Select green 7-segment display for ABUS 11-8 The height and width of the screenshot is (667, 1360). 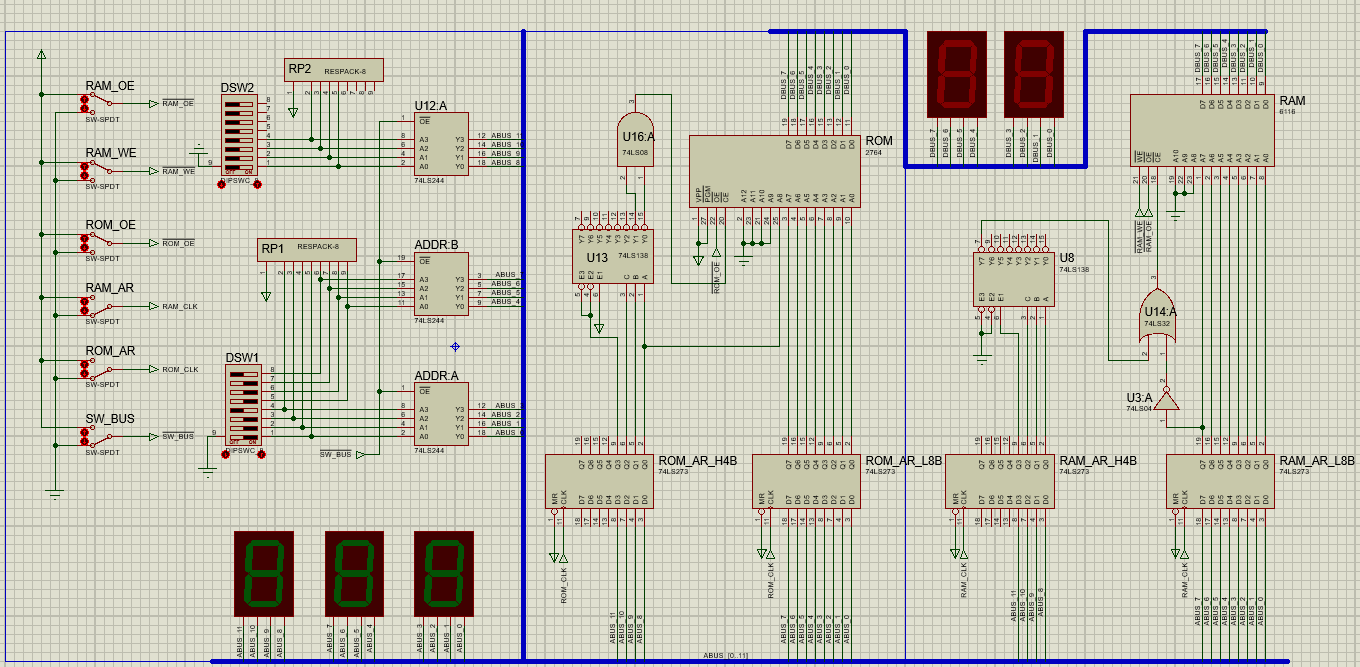[x=263, y=573]
